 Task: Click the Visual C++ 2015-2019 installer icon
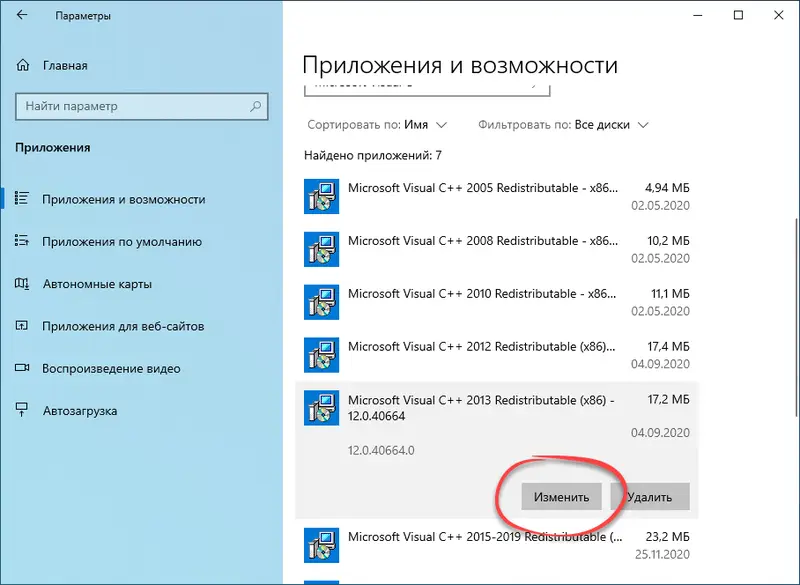321,545
